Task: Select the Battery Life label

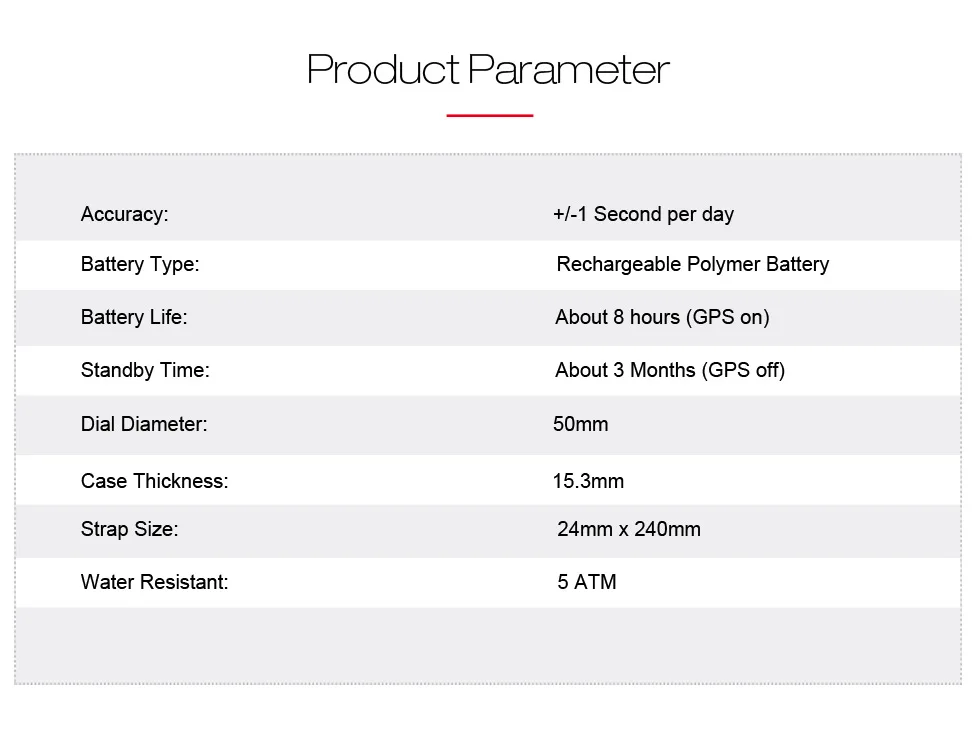Action: click(x=134, y=317)
